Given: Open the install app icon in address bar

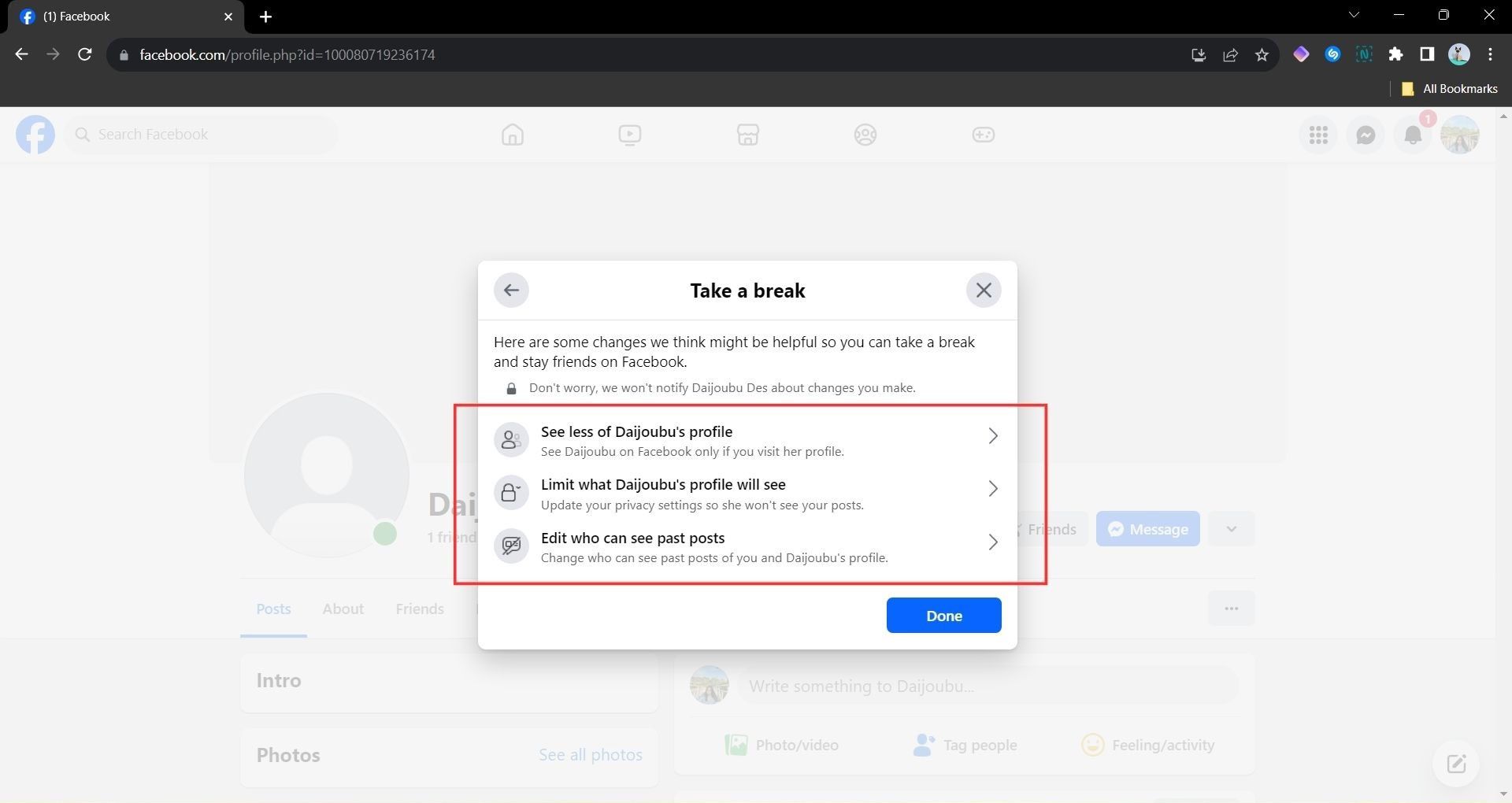Looking at the screenshot, I should click(x=1198, y=54).
